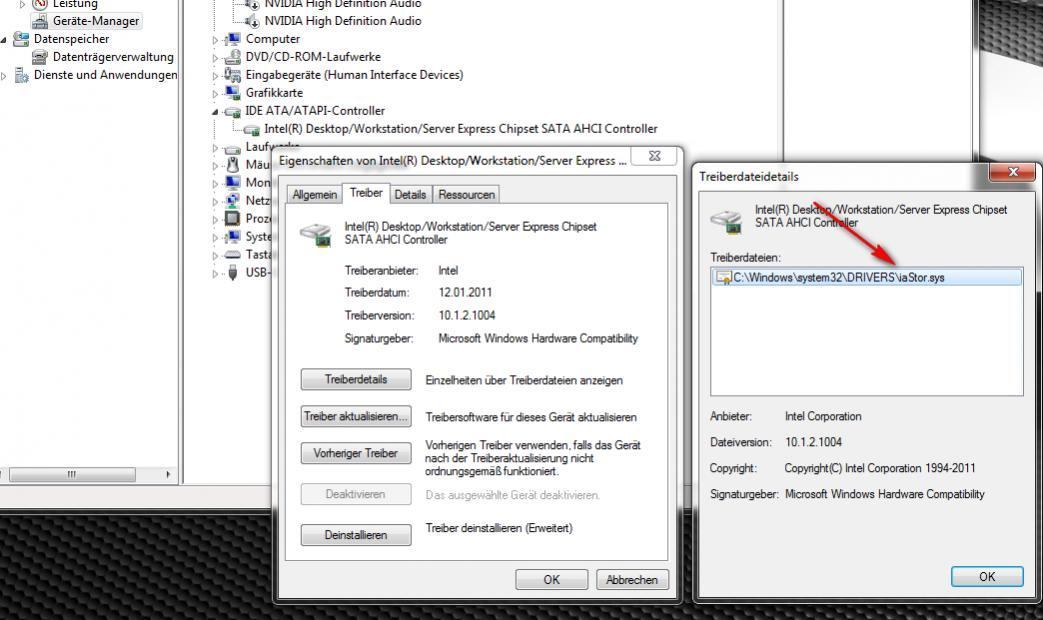Expand the Computer device category
This screenshot has width=1043, height=620.
point(215,41)
